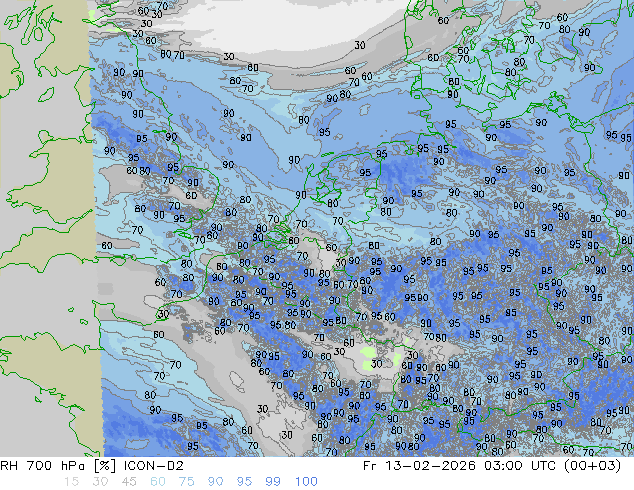Click legend value 99
This screenshot has width=634, height=490.
point(273,482)
